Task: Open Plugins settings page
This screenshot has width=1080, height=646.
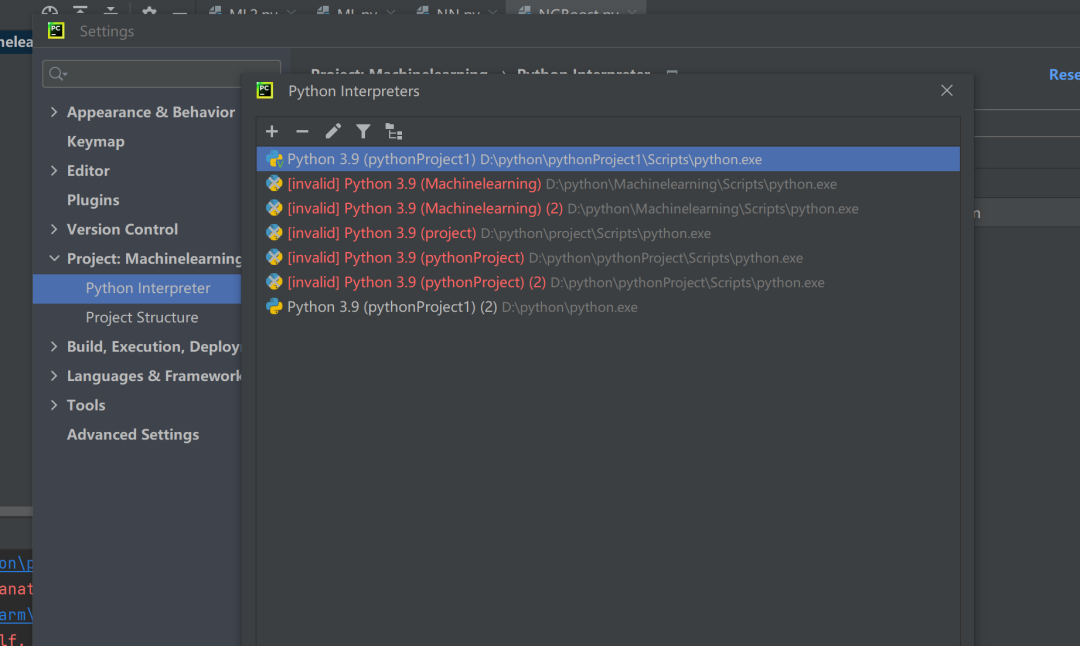Action: click(x=93, y=200)
